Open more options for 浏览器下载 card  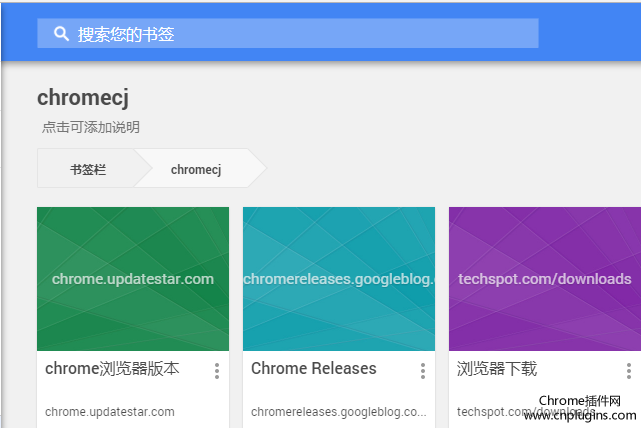tap(629, 371)
